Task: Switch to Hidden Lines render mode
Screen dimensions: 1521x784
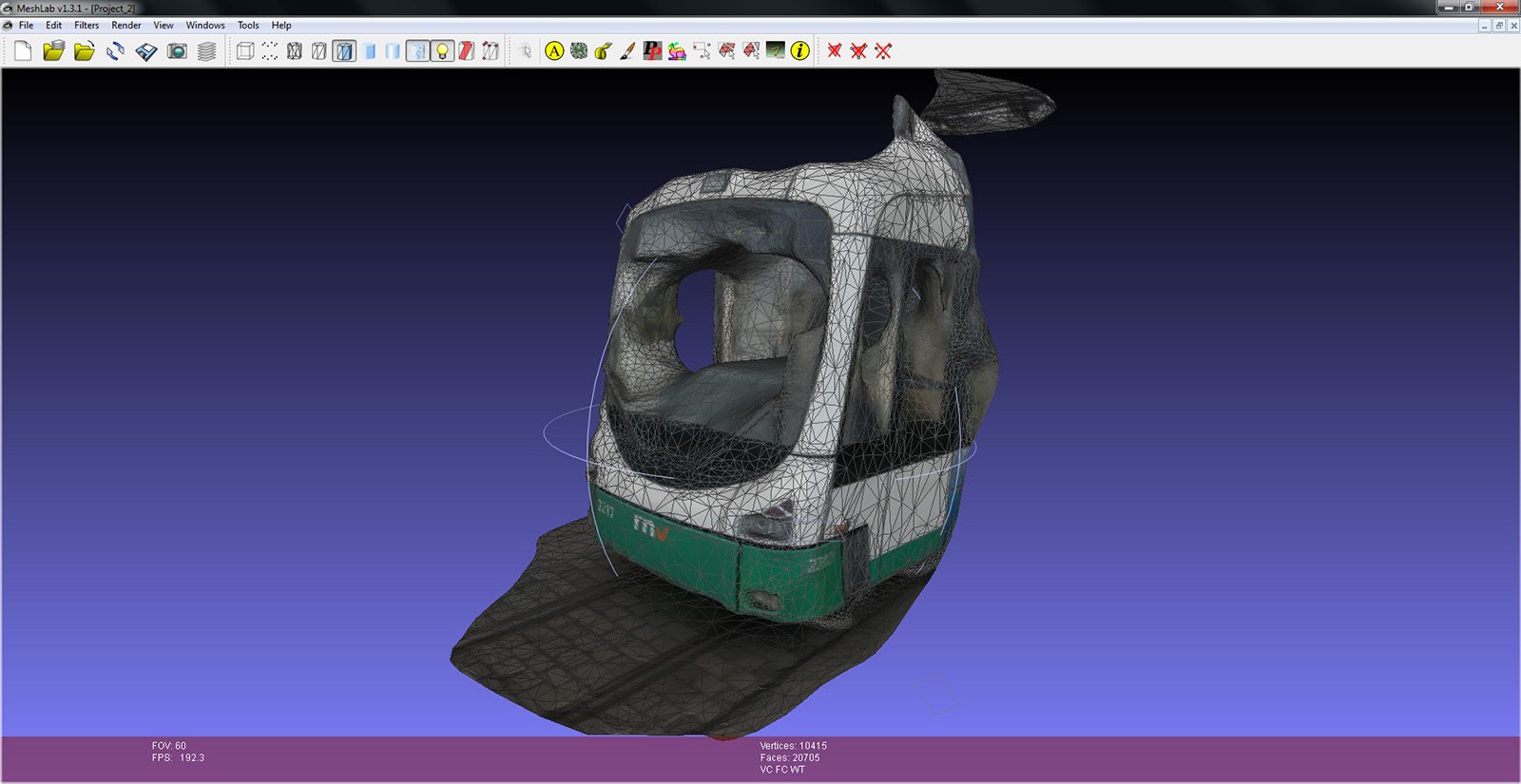Action: pos(319,51)
